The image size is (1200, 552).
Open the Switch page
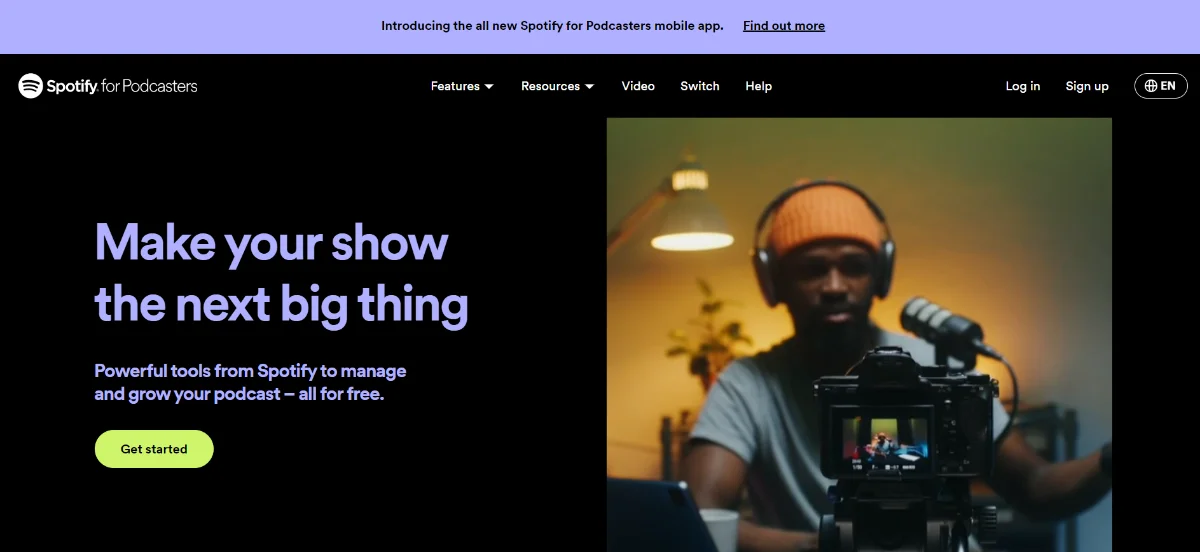coord(700,86)
